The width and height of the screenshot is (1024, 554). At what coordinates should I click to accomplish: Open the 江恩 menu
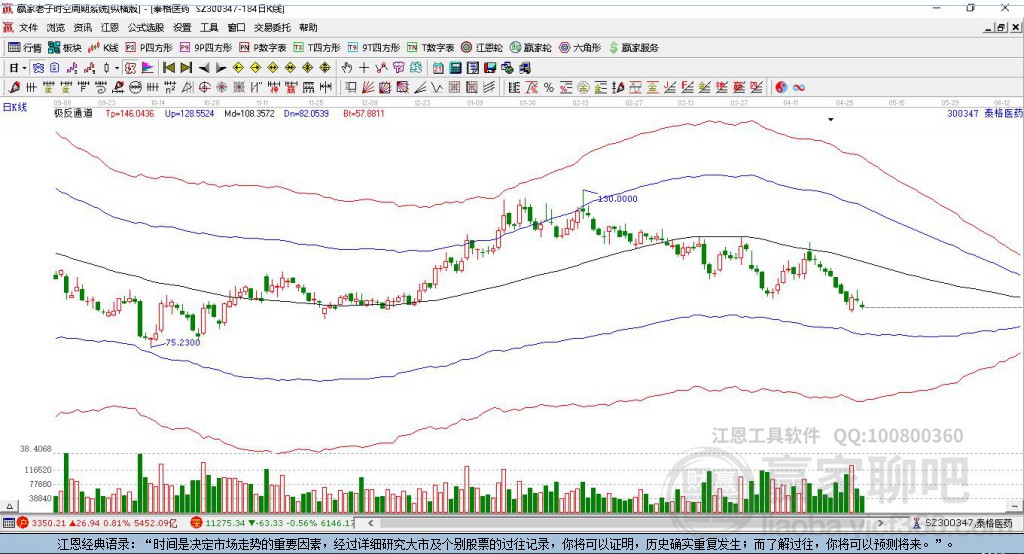point(110,27)
